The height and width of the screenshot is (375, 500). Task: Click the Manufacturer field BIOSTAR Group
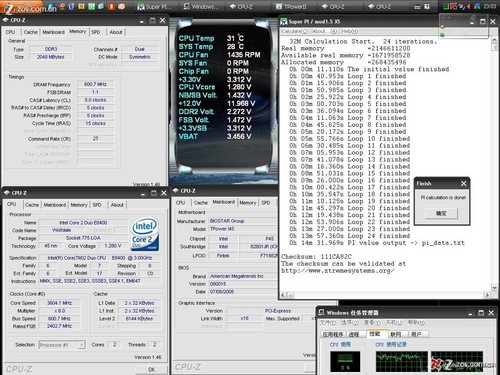point(243,221)
